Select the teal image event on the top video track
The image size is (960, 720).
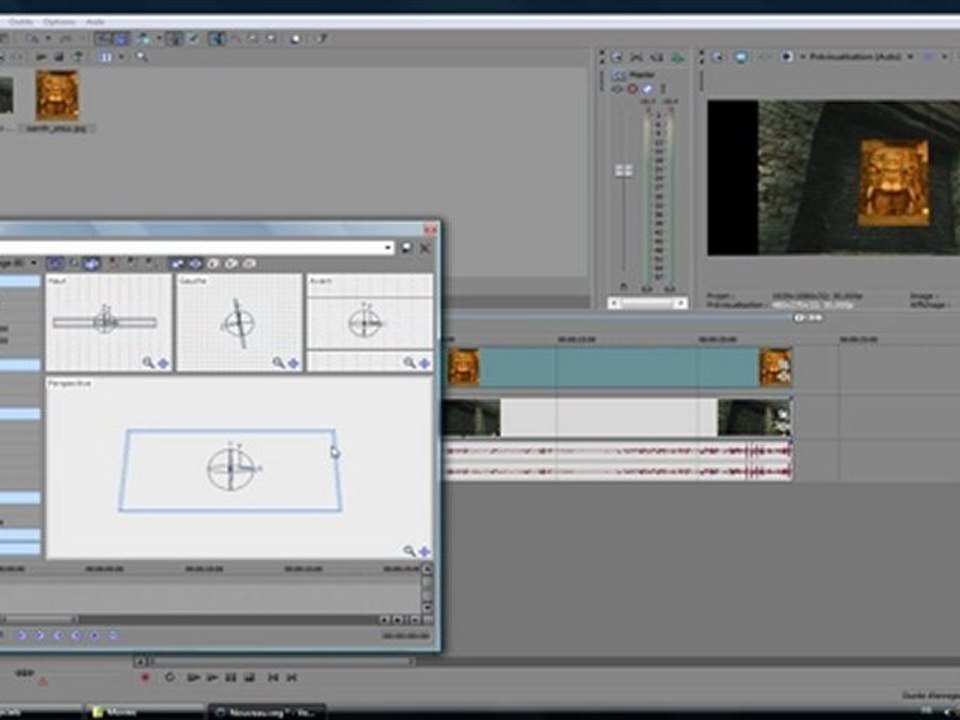click(x=619, y=367)
